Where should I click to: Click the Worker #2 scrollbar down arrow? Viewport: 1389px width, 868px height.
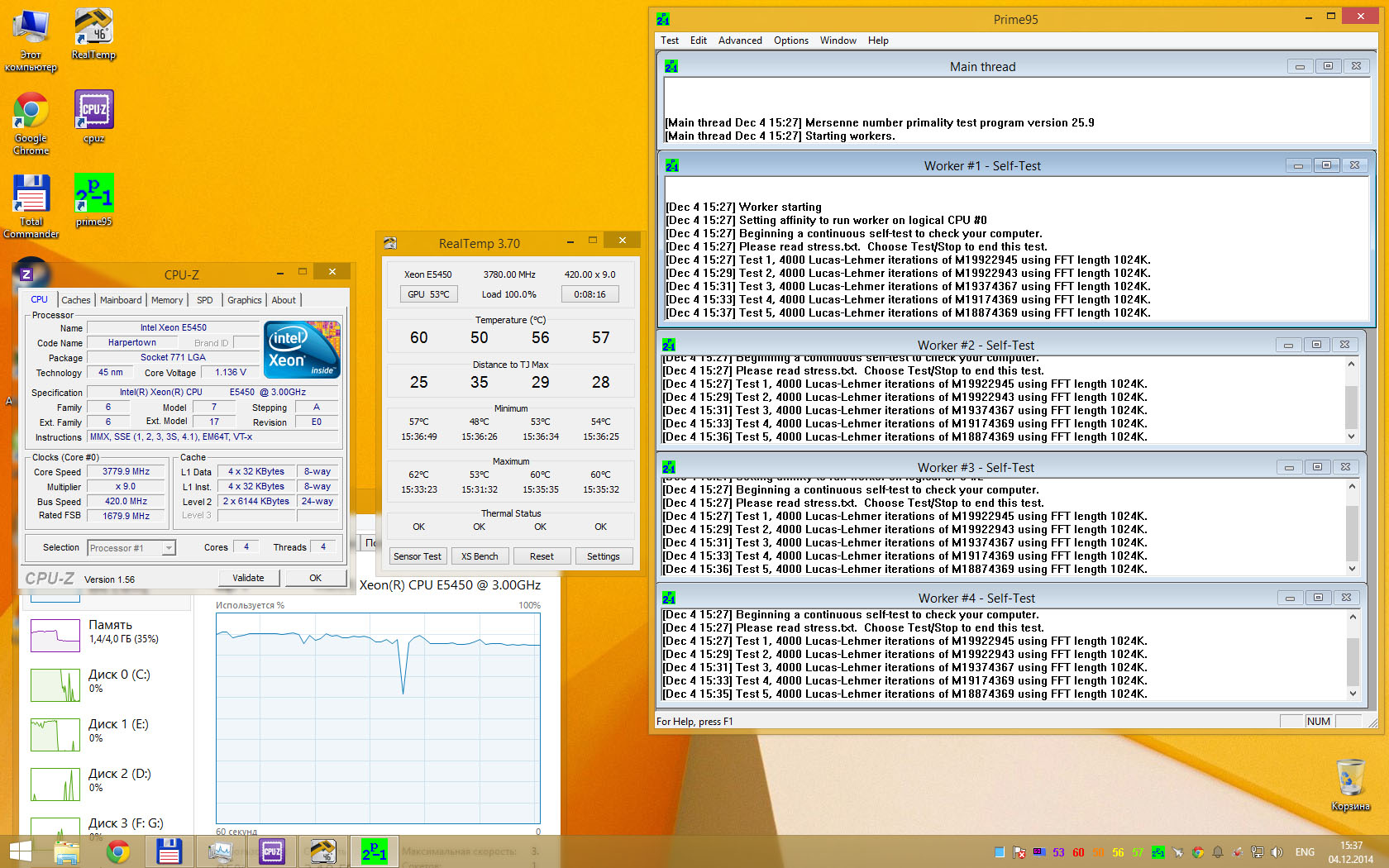click(x=1352, y=436)
